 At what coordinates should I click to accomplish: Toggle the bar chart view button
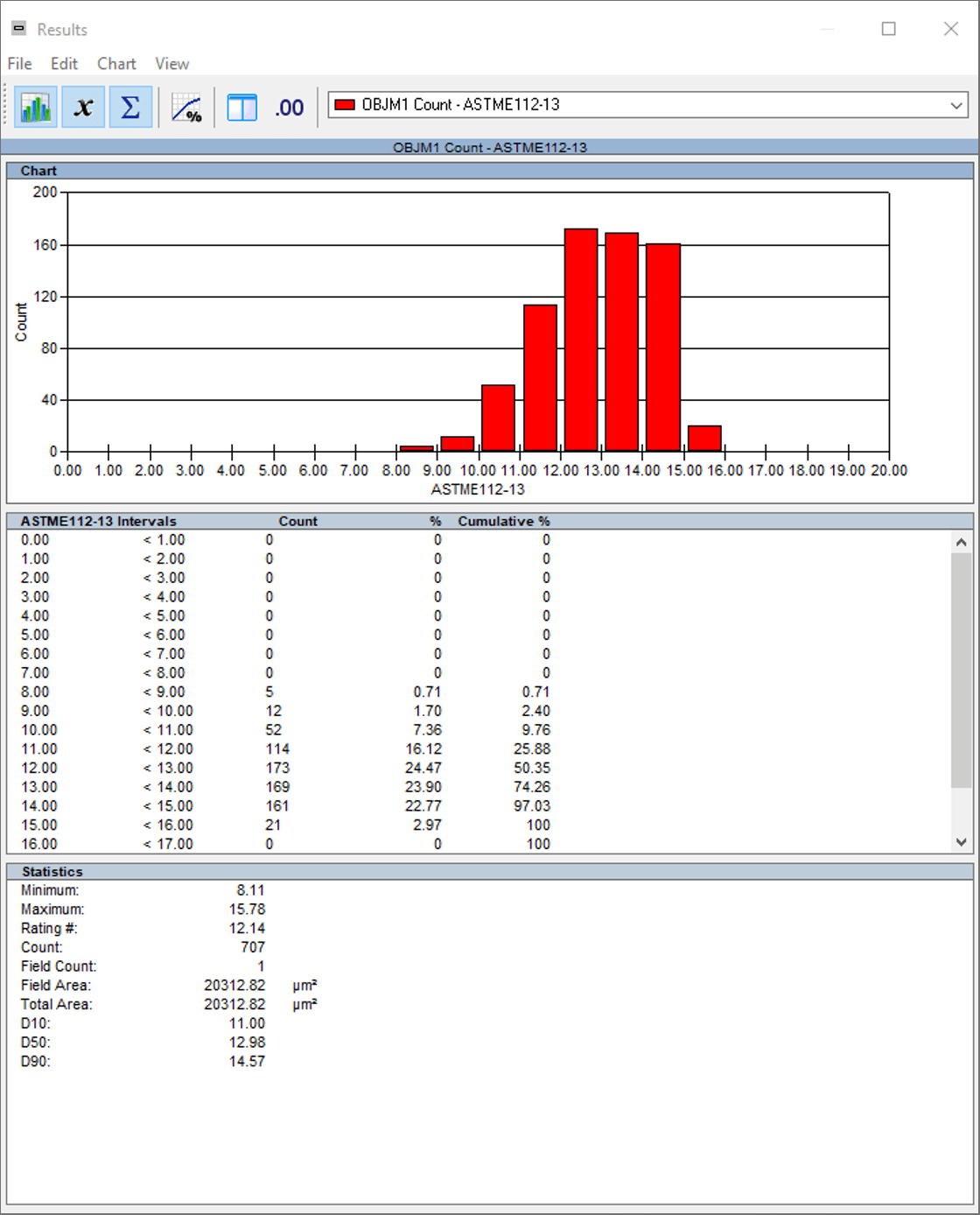(36, 108)
